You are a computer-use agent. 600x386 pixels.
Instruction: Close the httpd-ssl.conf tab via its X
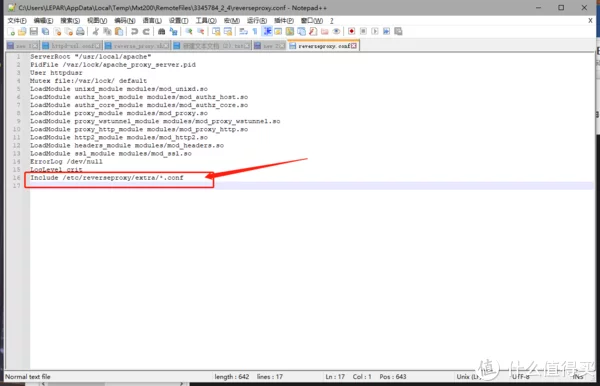[98, 46]
